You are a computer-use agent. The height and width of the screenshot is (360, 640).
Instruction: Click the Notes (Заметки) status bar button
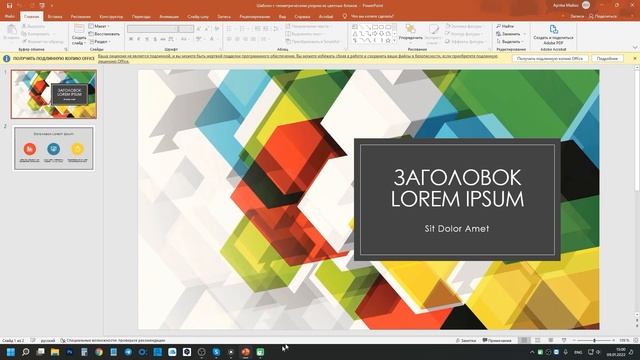[x=465, y=340]
